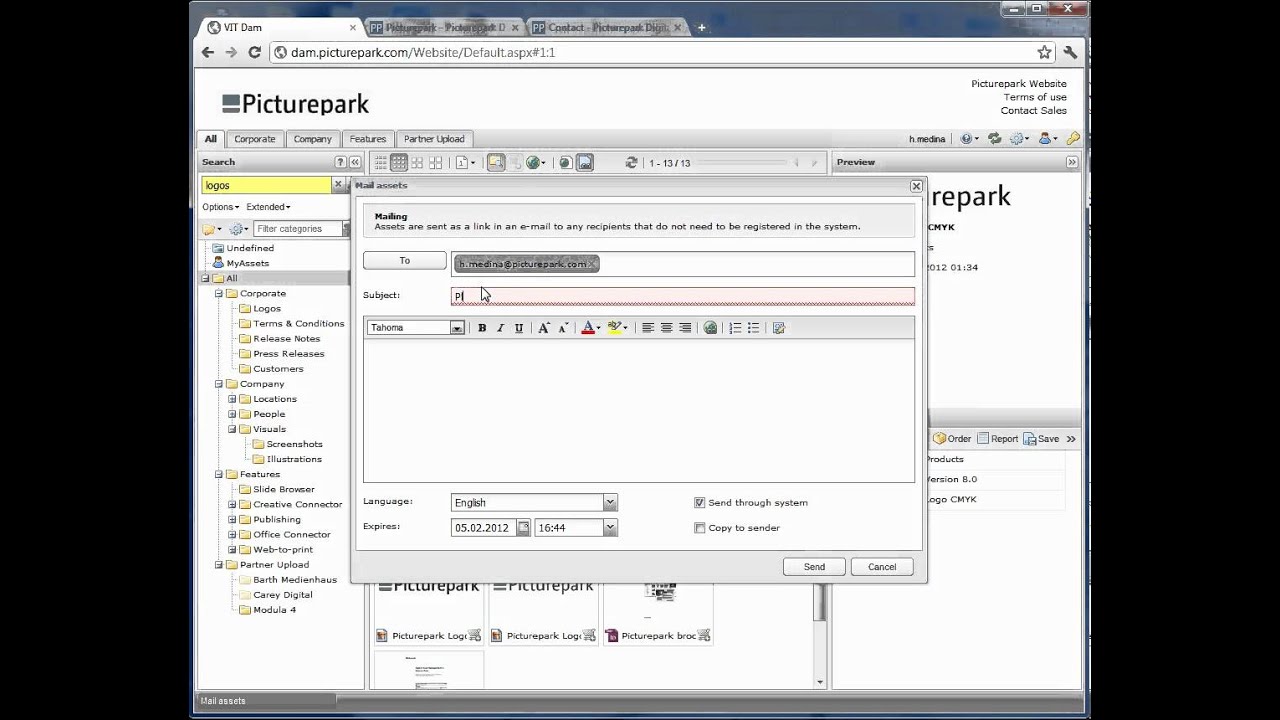Bookmark this page with the star
The height and width of the screenshot is (720, 1280).
1044,52
